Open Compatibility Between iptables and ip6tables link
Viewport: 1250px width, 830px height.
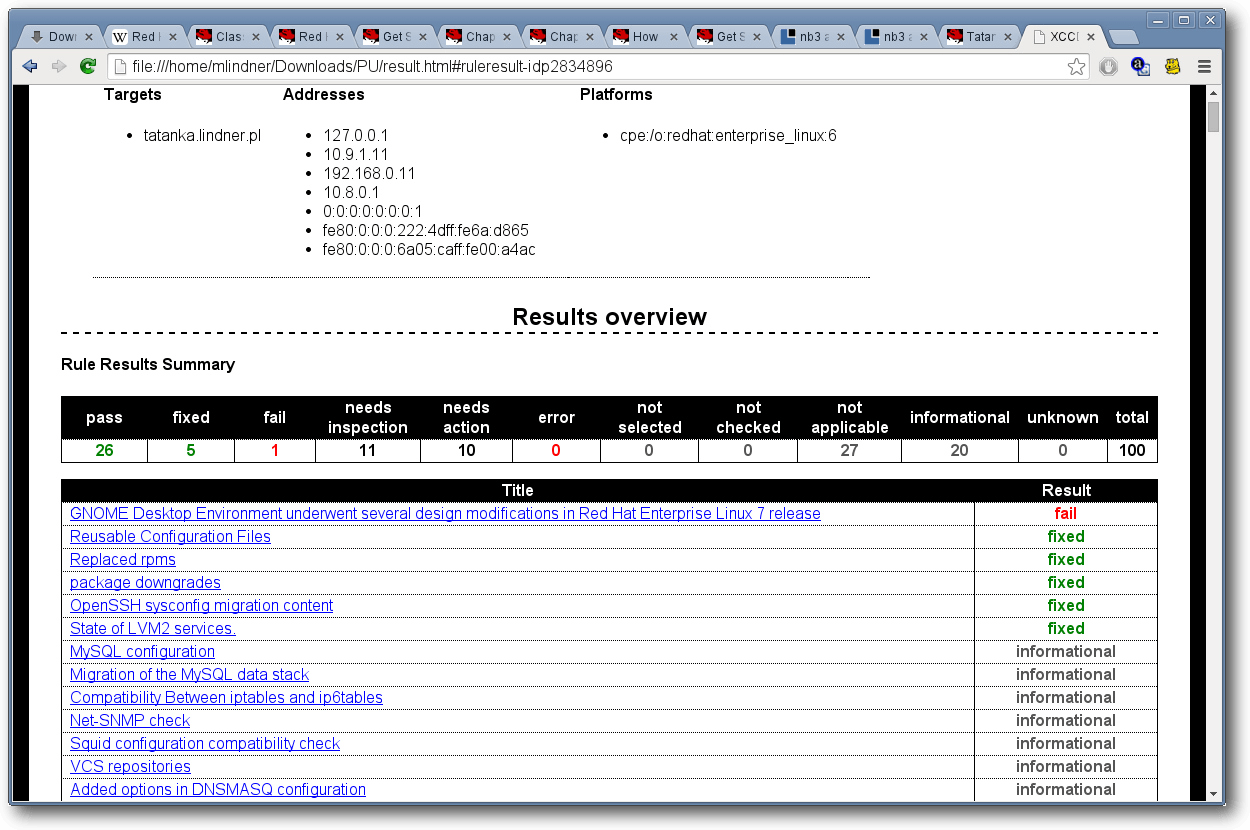[x=226, y=698]
